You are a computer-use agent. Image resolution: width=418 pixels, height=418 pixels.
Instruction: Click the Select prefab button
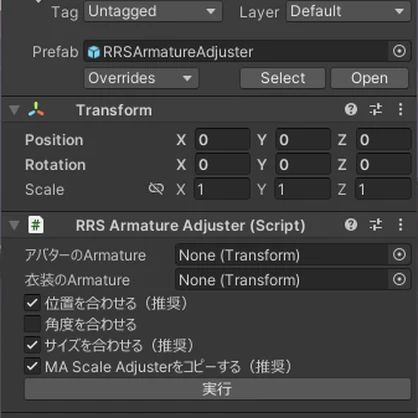tap(283, 78)
